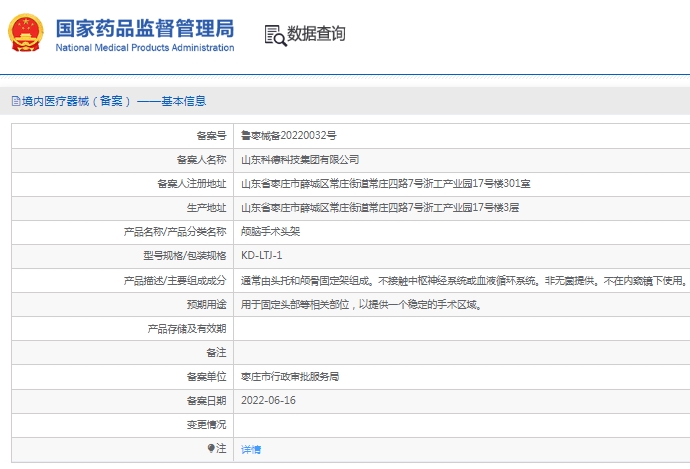Click the 生产地址 label cell
The width and height of the screenshot is (690, 469).
[206, 208]
